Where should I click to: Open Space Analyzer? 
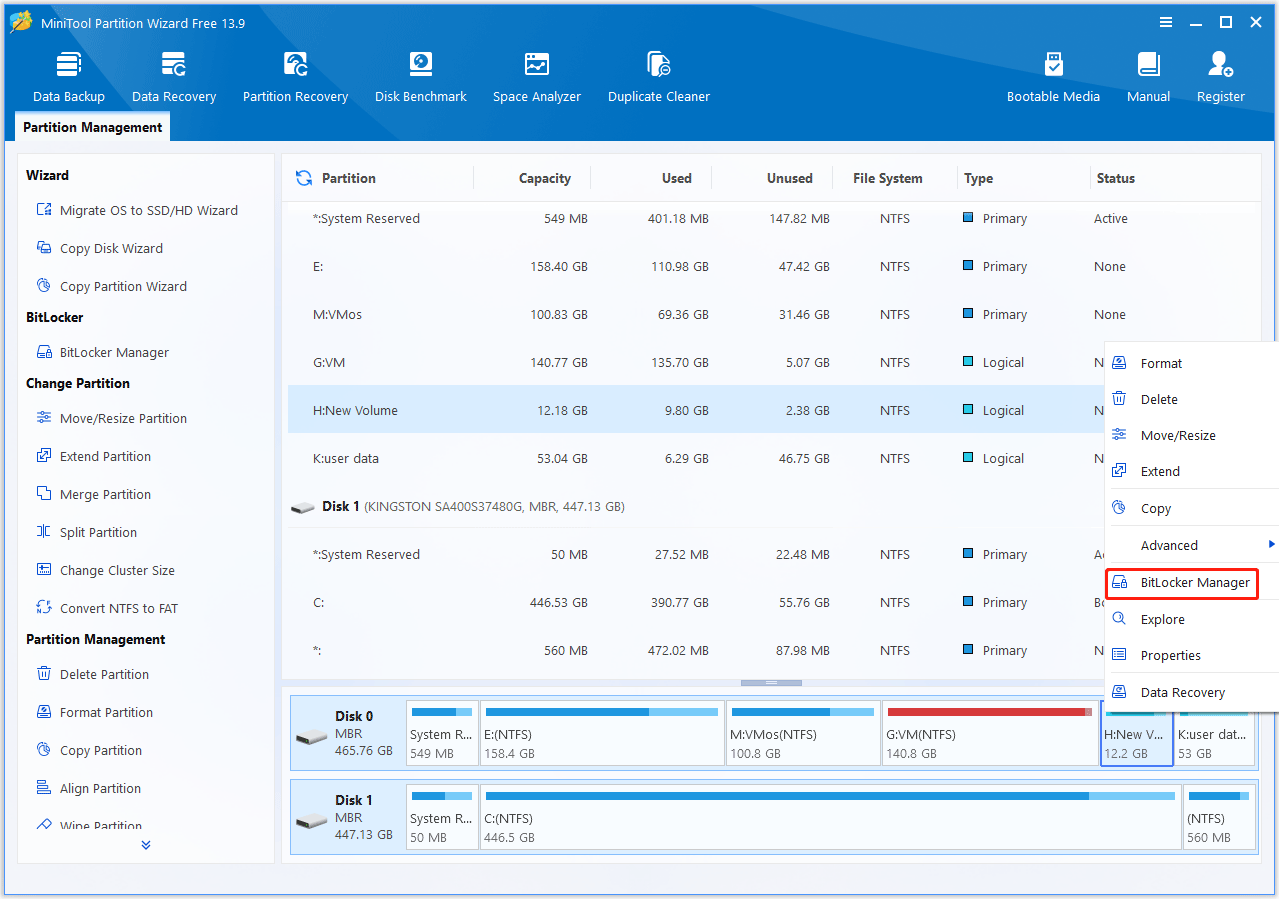point(537,78)
